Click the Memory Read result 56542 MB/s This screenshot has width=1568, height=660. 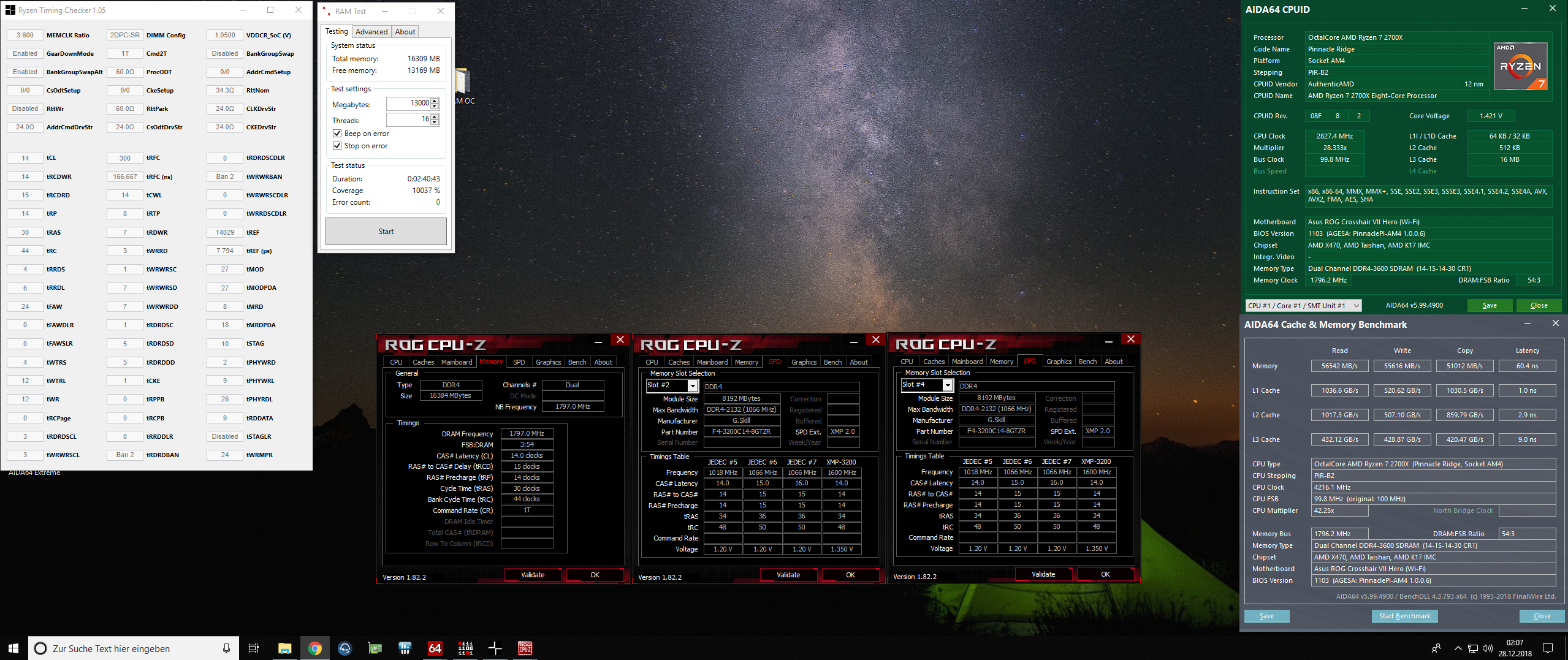click(x=1339, y=366)
